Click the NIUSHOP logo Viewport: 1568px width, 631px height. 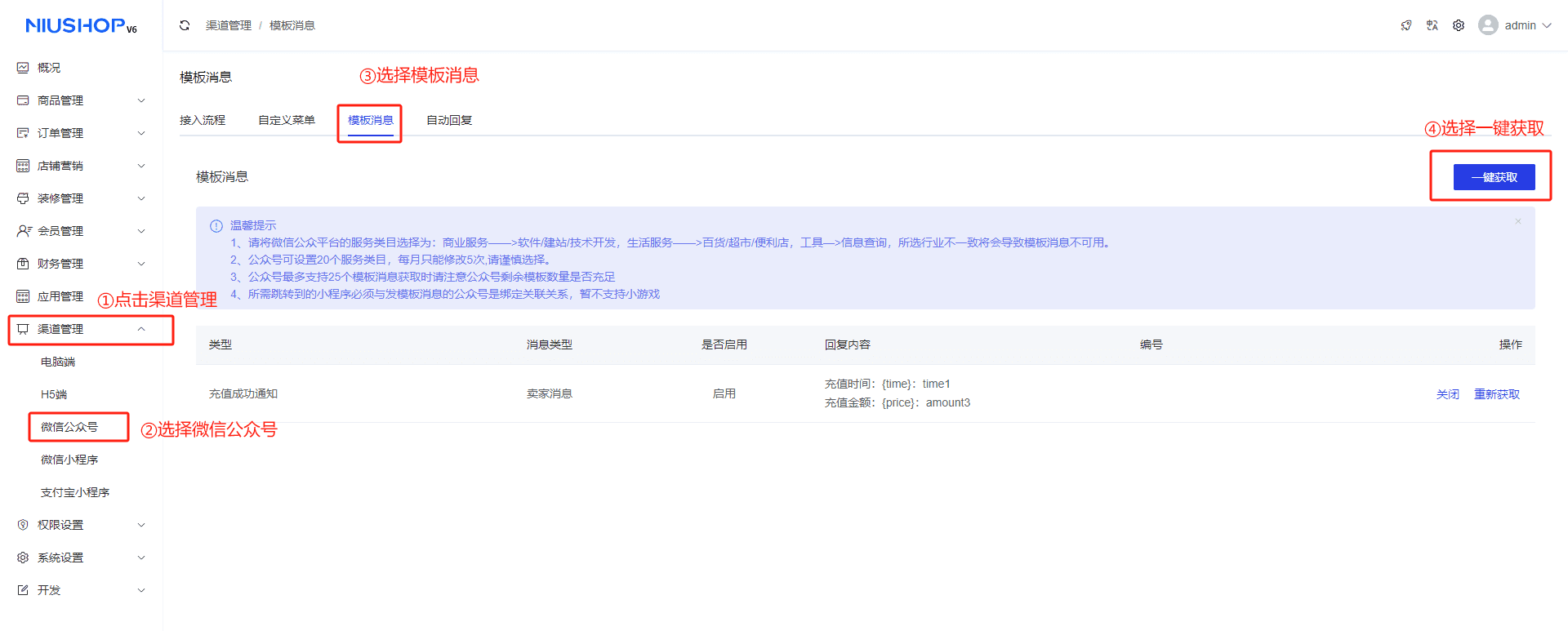click(x=81, y=26)
